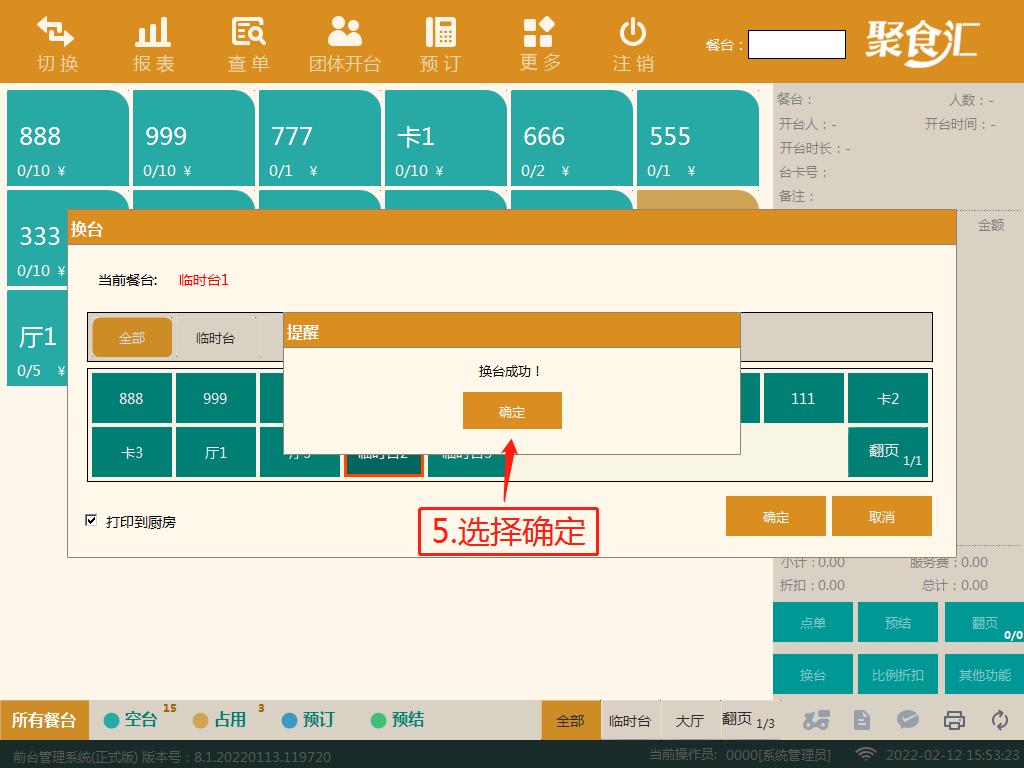Open table tile 777 in main grid
Screen dimensions: 1024x768
coord(320,138)
